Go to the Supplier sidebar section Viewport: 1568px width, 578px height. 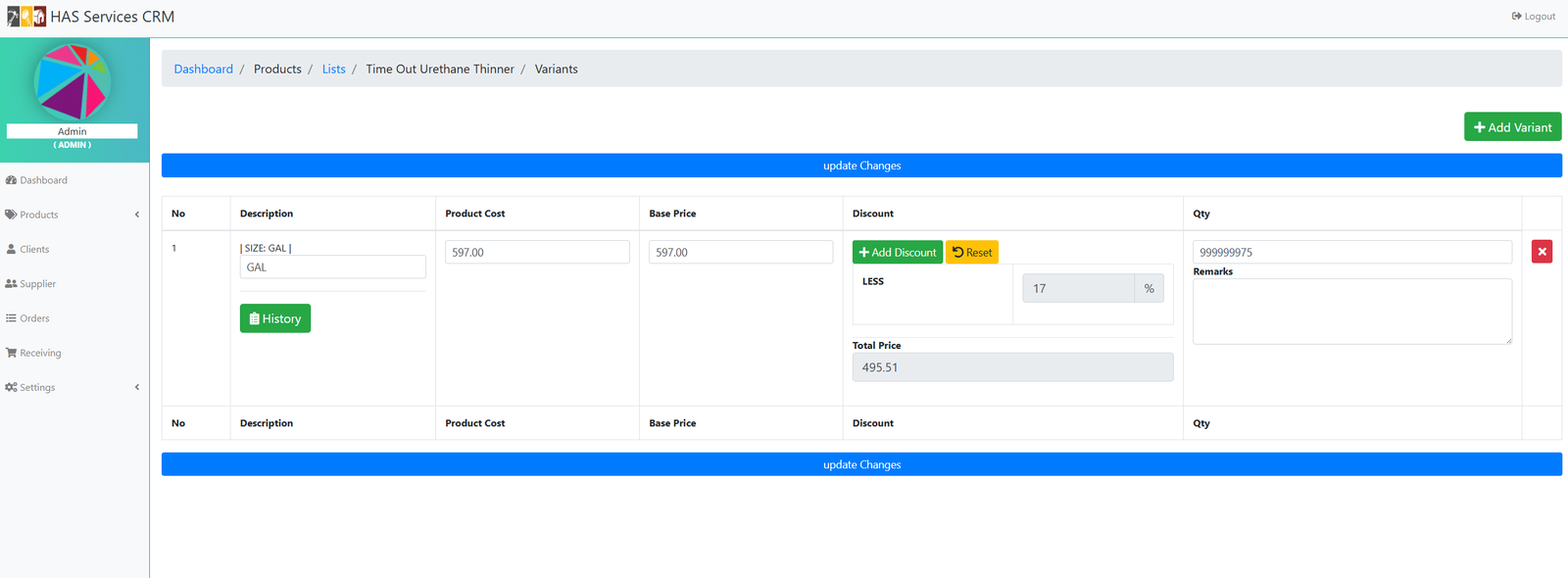(x=37, y=284)
